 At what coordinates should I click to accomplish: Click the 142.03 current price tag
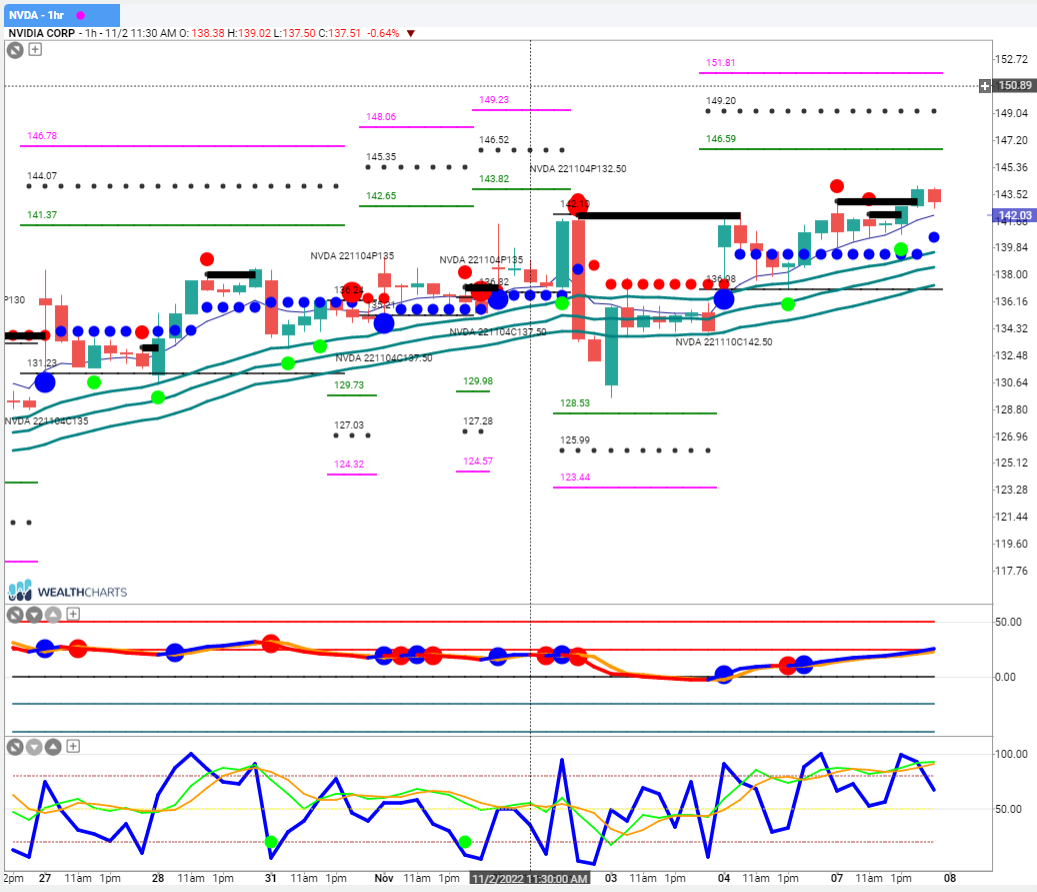click(x=1015, y=215)
